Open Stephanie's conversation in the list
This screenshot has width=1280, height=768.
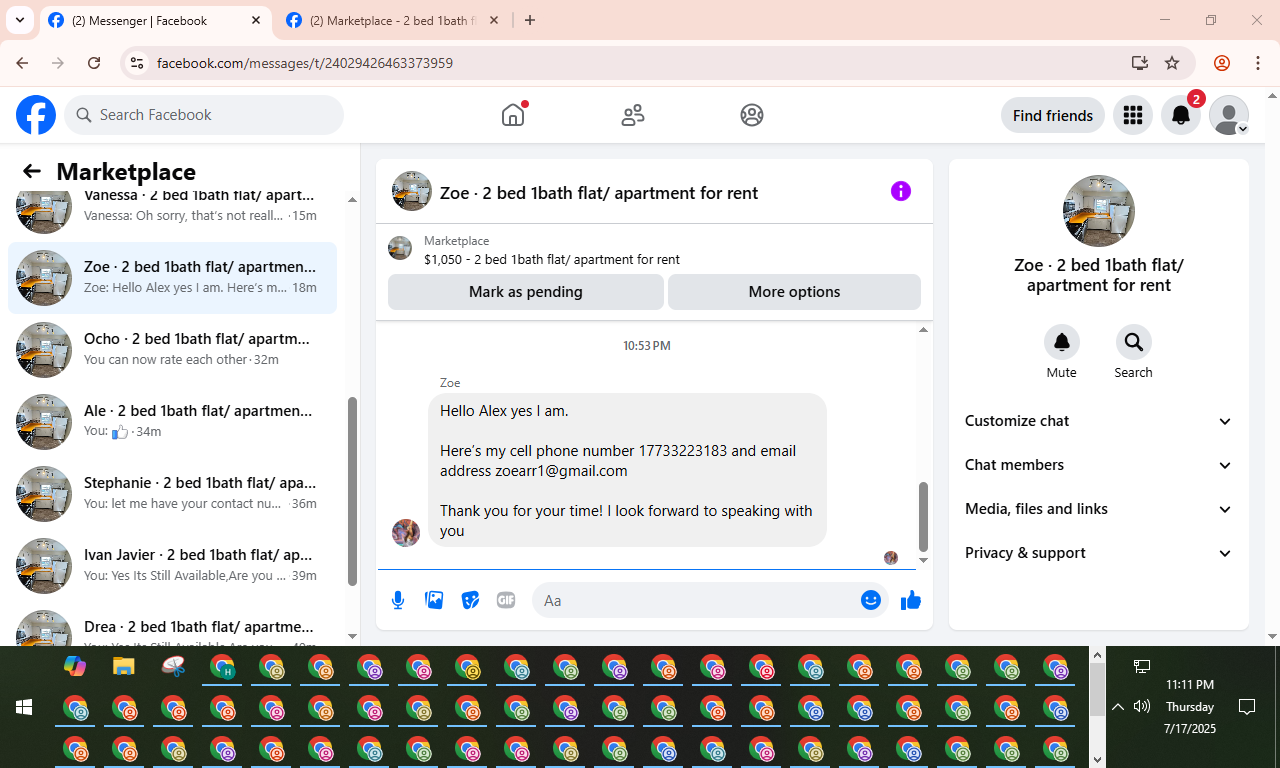coord(172,493)
